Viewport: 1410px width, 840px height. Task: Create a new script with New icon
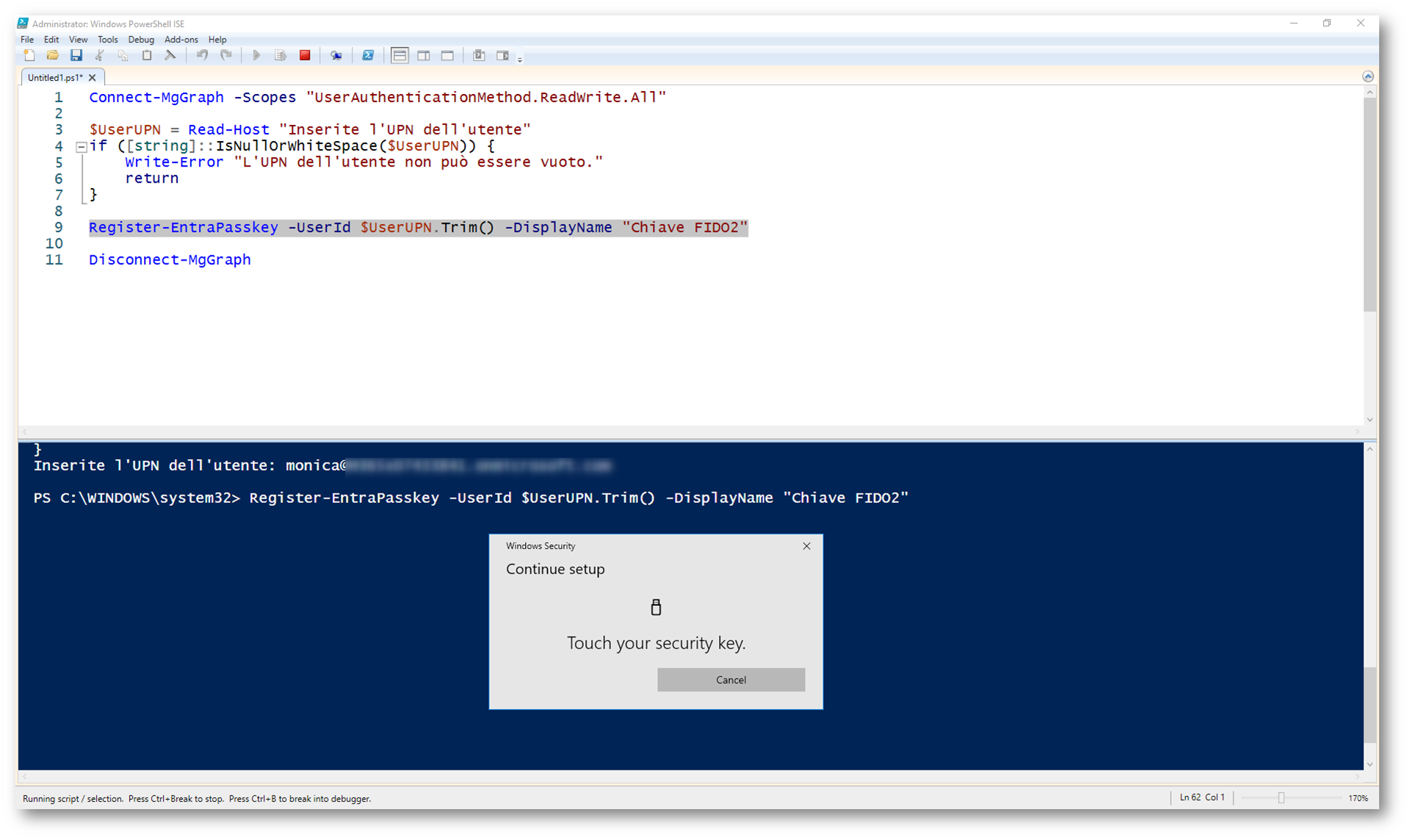[x=29, y=56]
